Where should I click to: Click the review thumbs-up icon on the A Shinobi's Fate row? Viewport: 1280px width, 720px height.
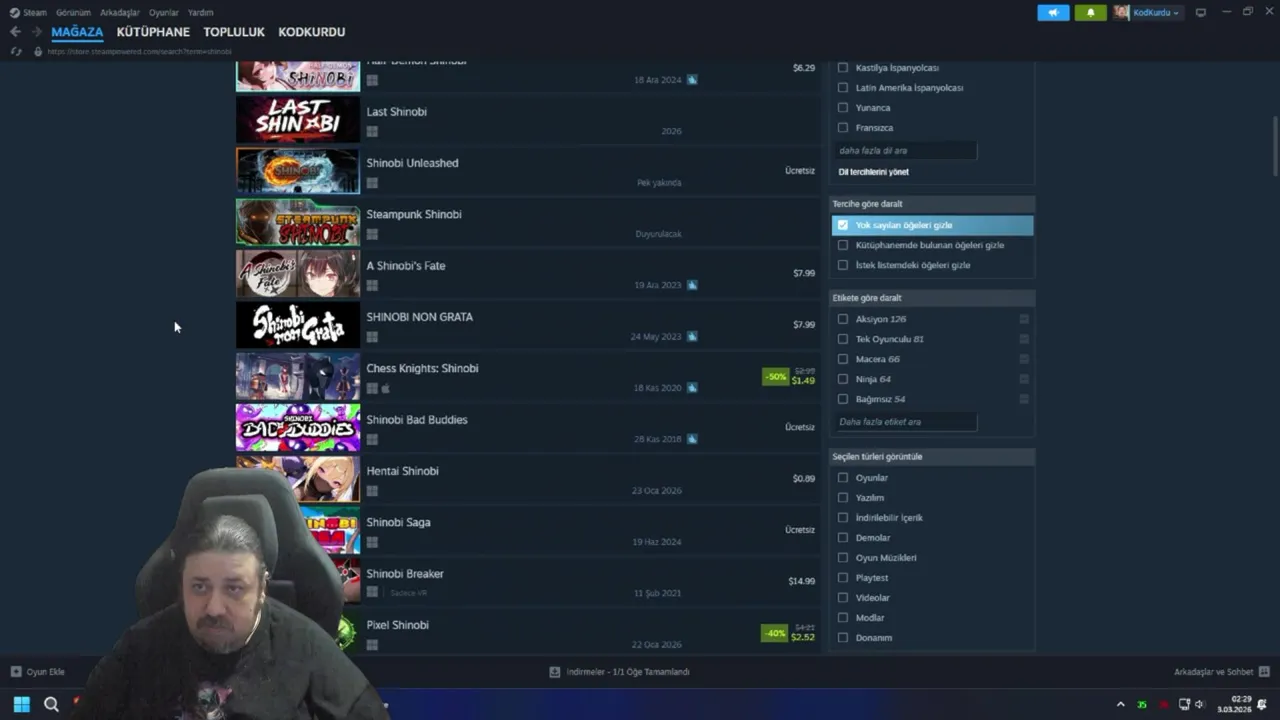(692, 285)
